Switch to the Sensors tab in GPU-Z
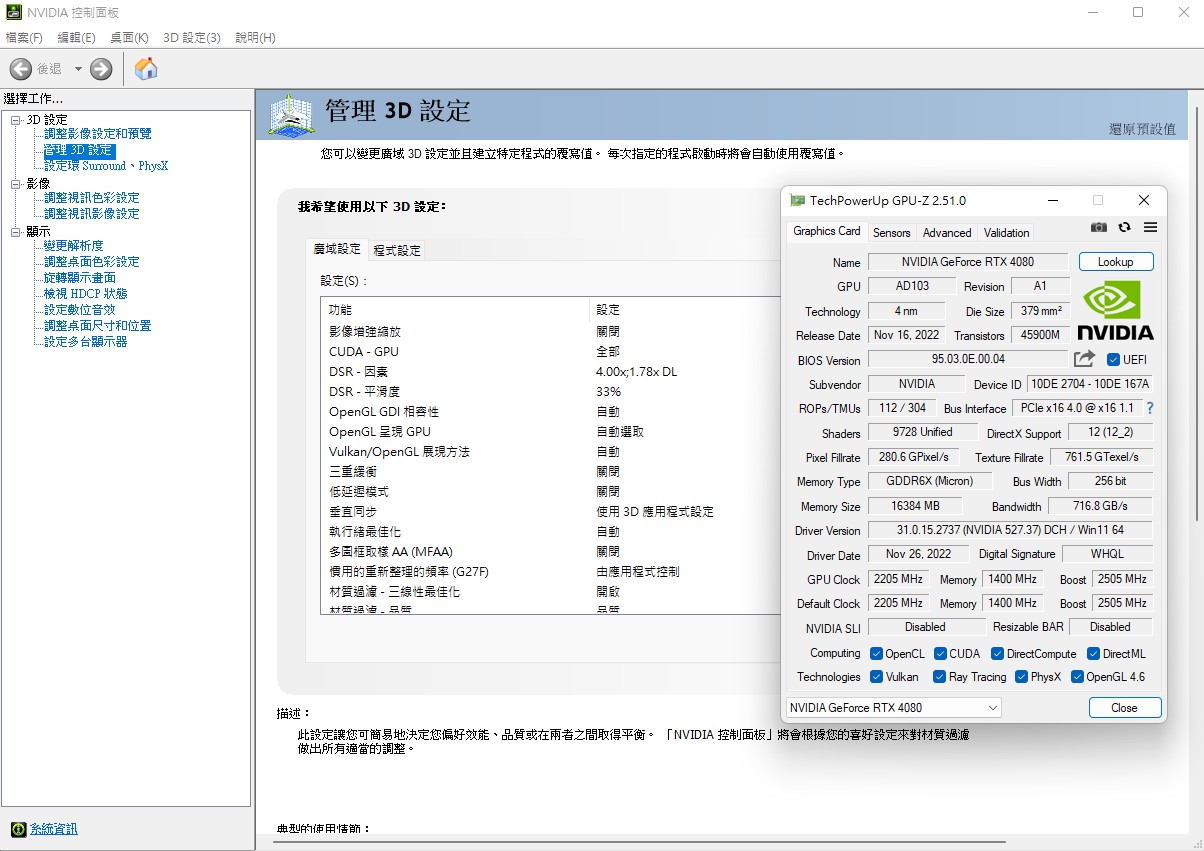Image resolution: width=1204 pixels, height=851 pixels. click(x=891, y=233)
